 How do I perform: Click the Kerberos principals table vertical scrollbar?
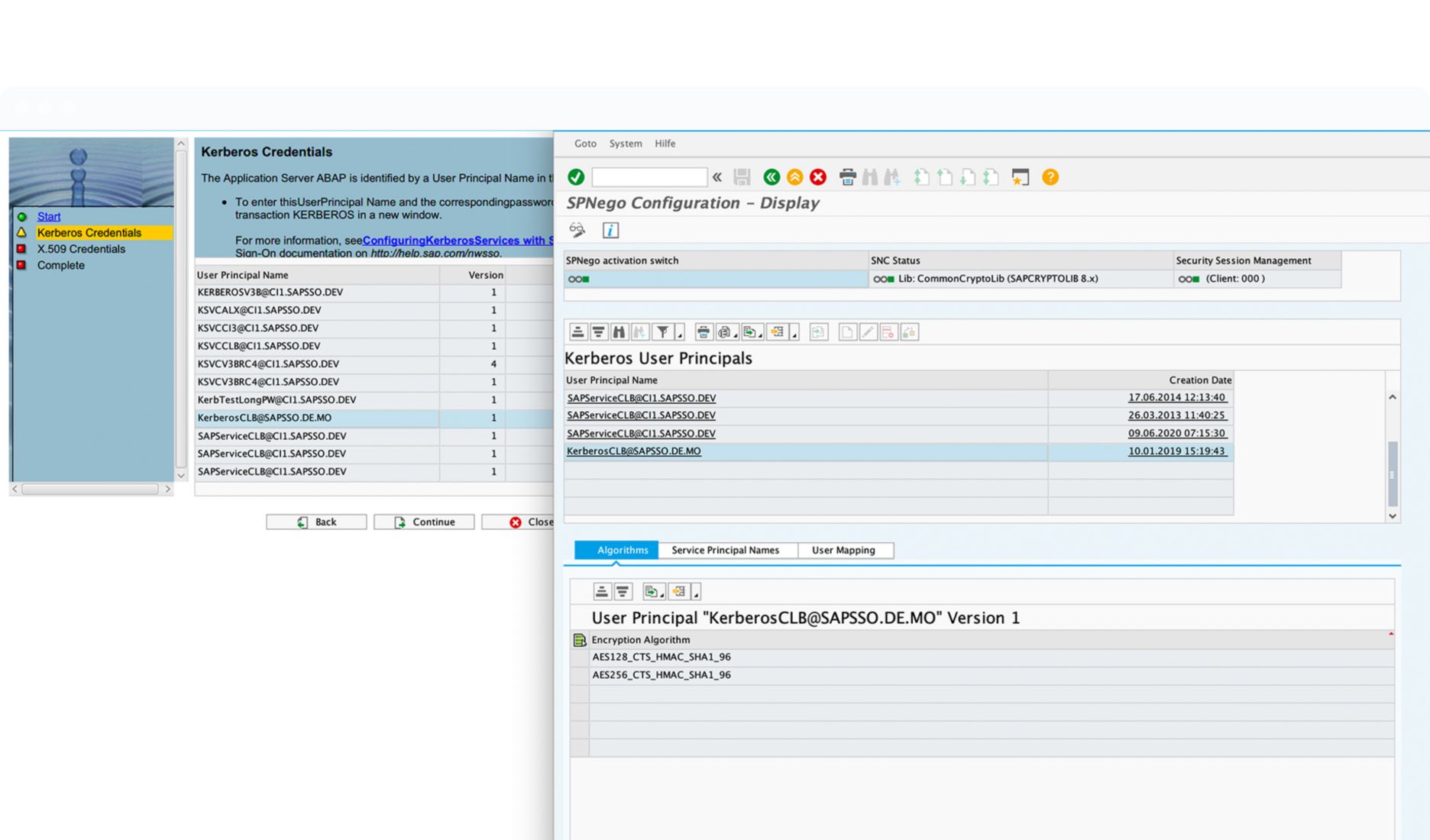click(1392, 473)
